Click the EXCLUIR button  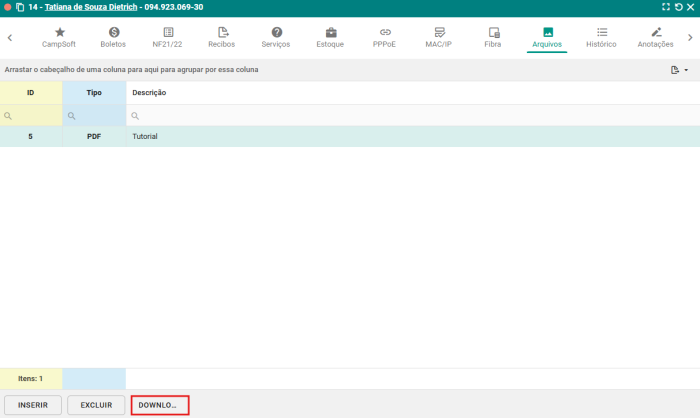pyautogui.click(x=96, y=405)
